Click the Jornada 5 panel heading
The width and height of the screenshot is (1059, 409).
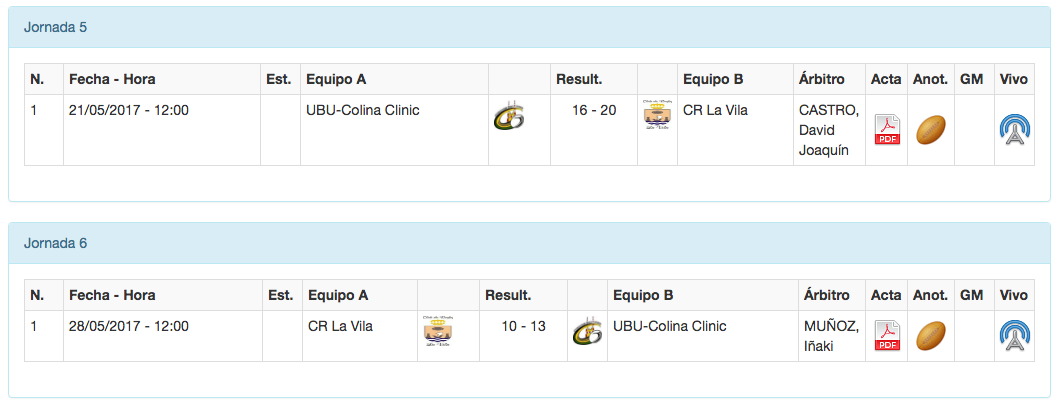[x=55, y=27]
